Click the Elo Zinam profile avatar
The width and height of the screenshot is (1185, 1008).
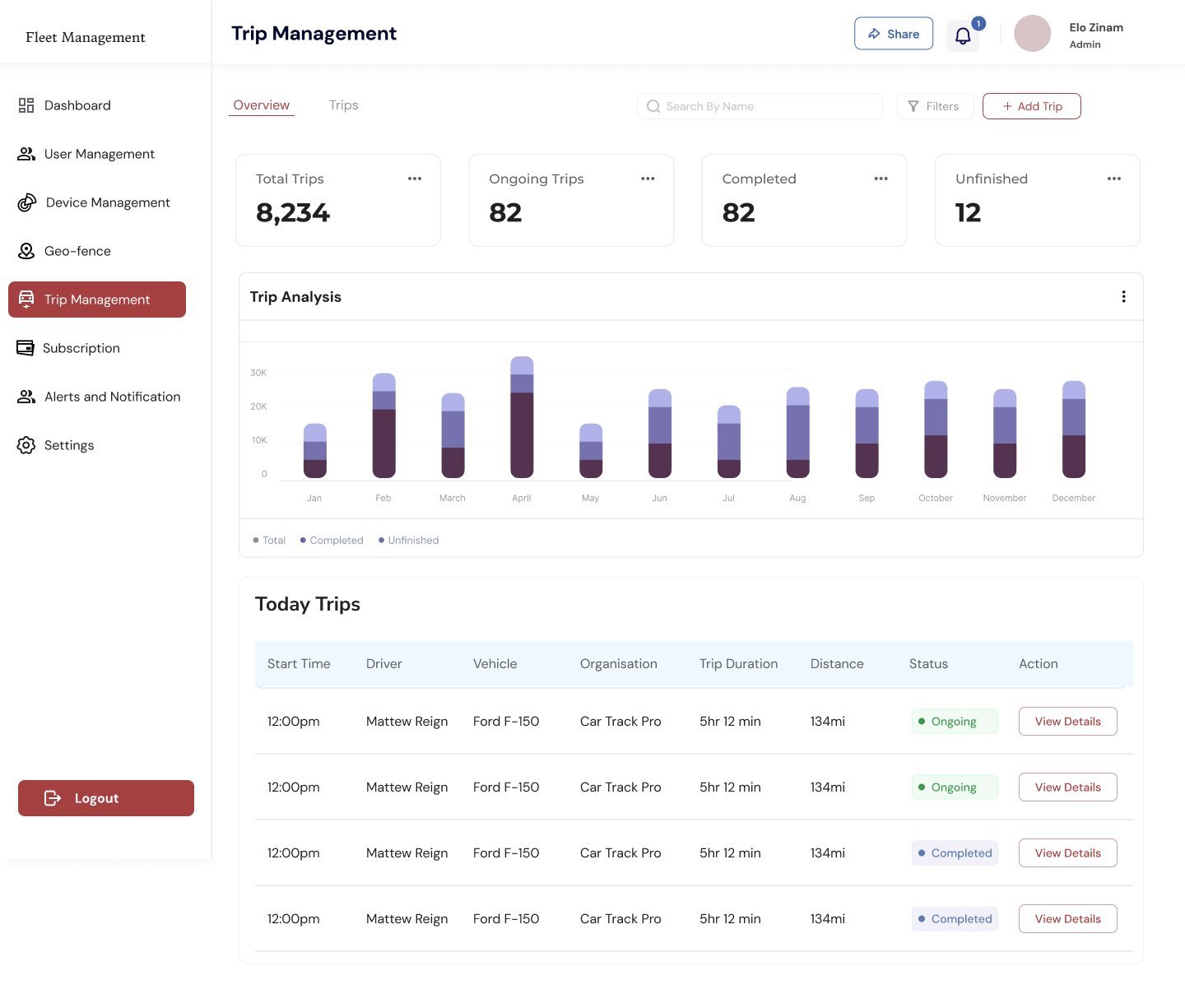point(1032,34)
